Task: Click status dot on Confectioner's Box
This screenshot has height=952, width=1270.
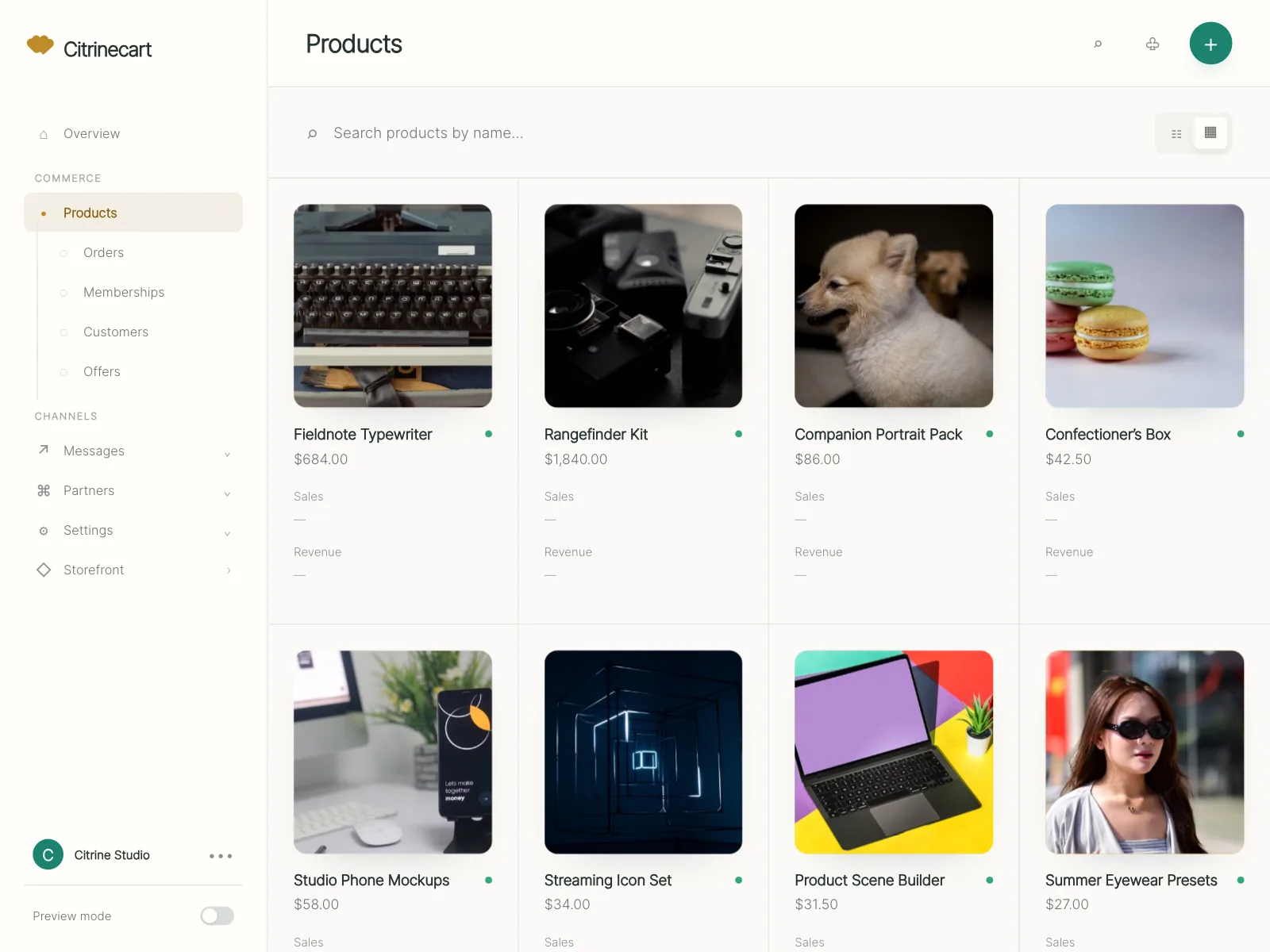Action: 1241,434
